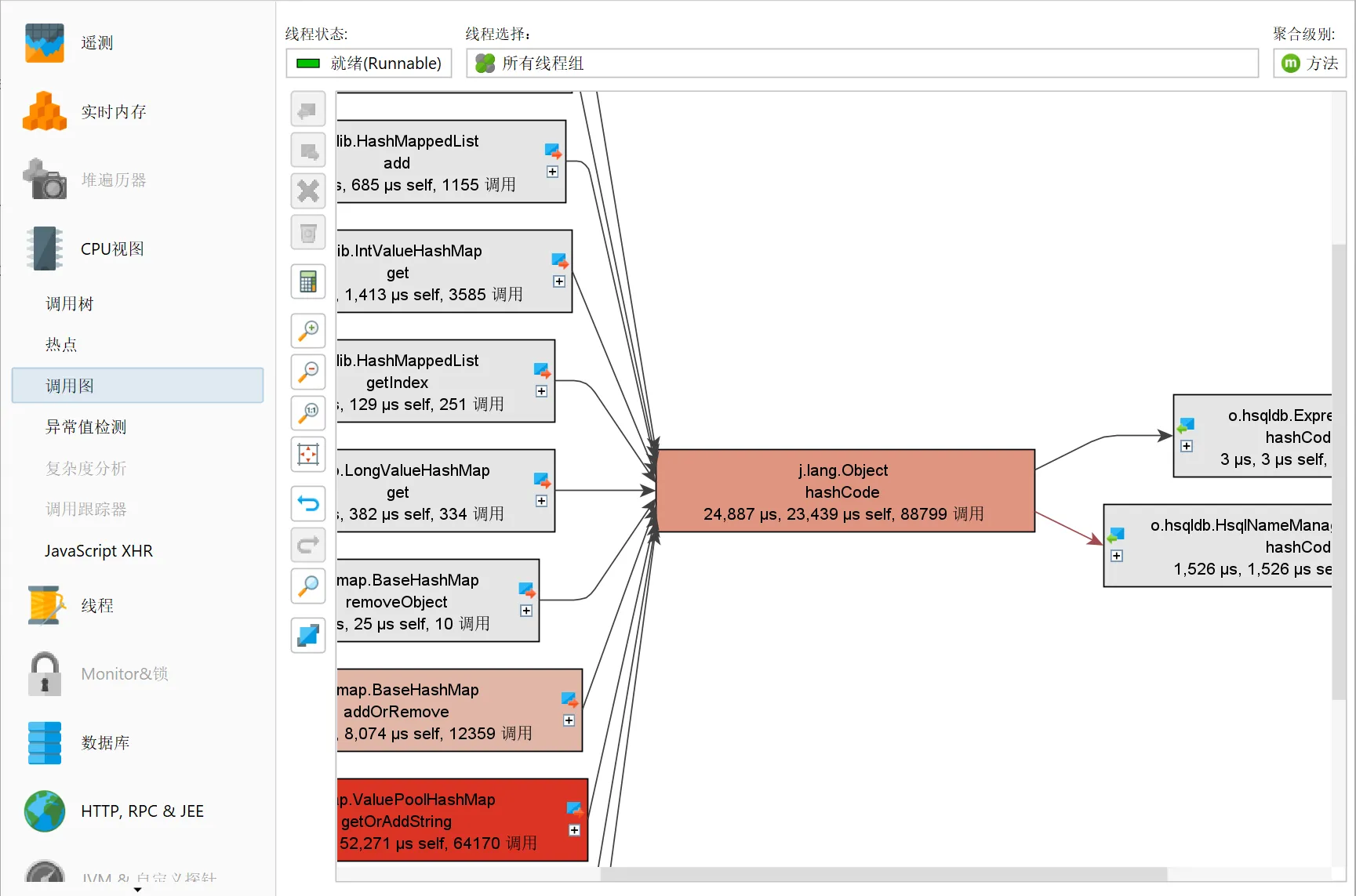Open the 聚合级别 dropdown set to 方法
Image resolution: width=1356 pixels, height=896 pixels.
tap(1308, 63)
